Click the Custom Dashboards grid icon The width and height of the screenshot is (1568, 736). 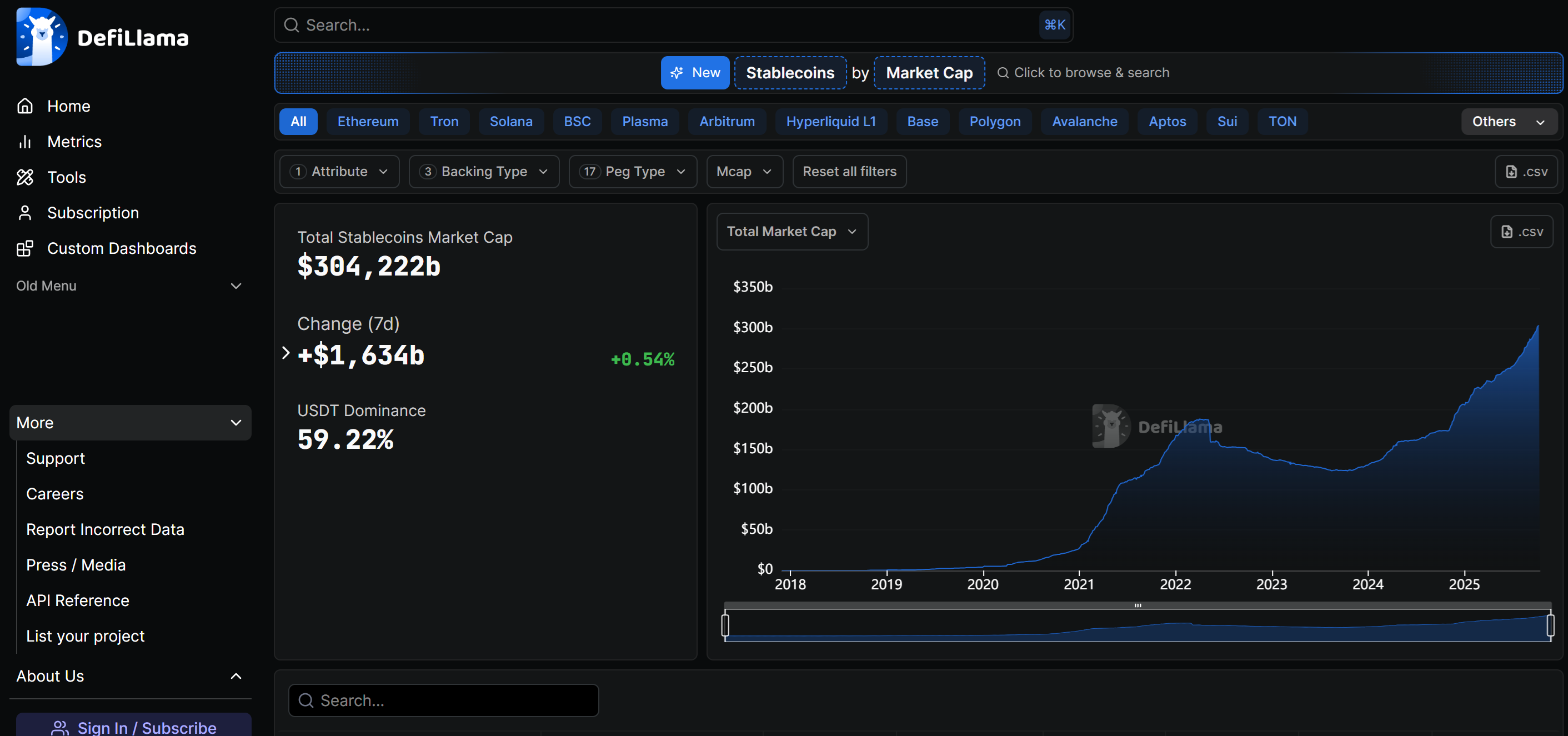[x=25, y=248]
